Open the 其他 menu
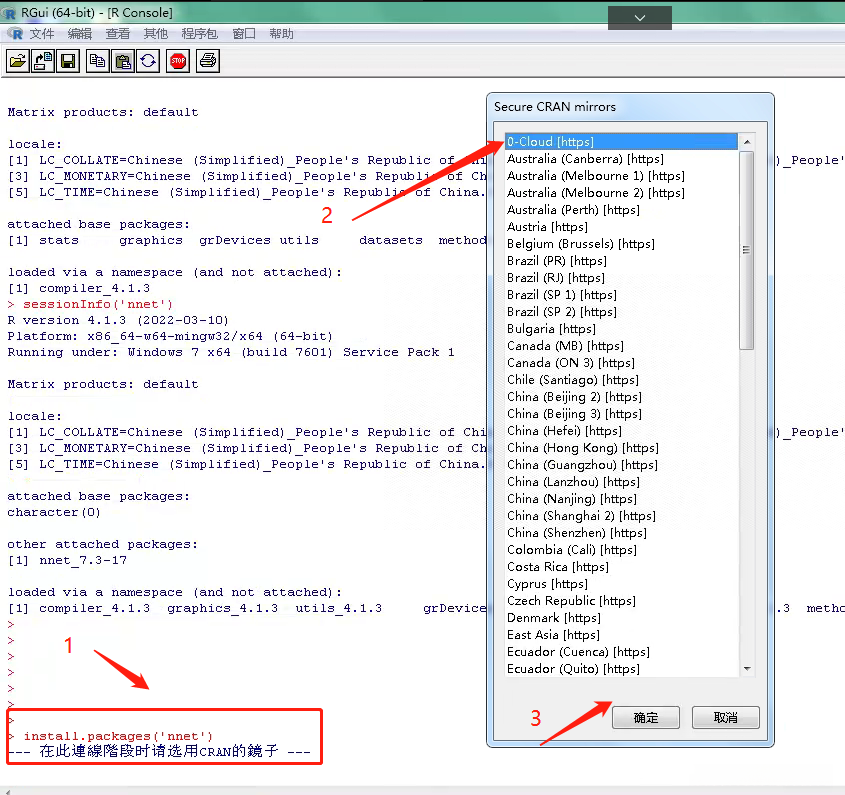The height and width of the screenshot is (795, 845). point(156,34)
